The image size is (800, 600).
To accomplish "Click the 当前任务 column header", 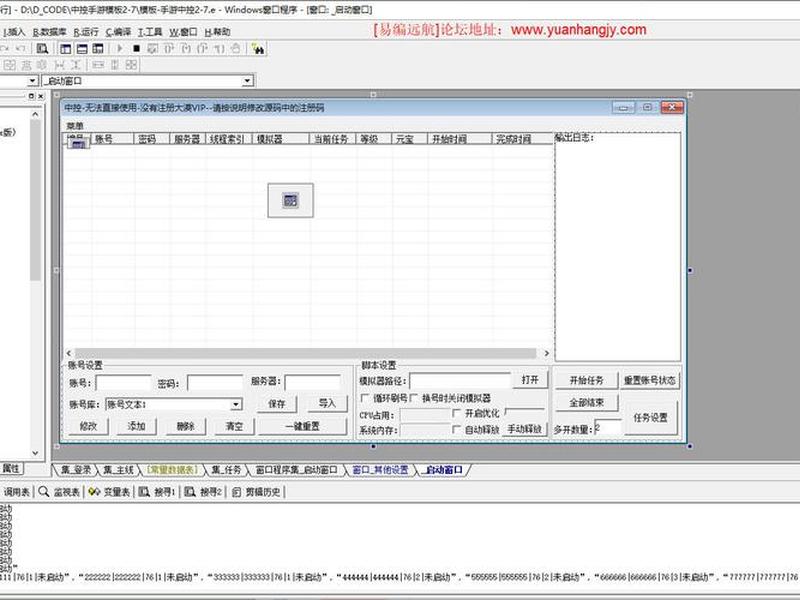I will click(x=332, y=138).
